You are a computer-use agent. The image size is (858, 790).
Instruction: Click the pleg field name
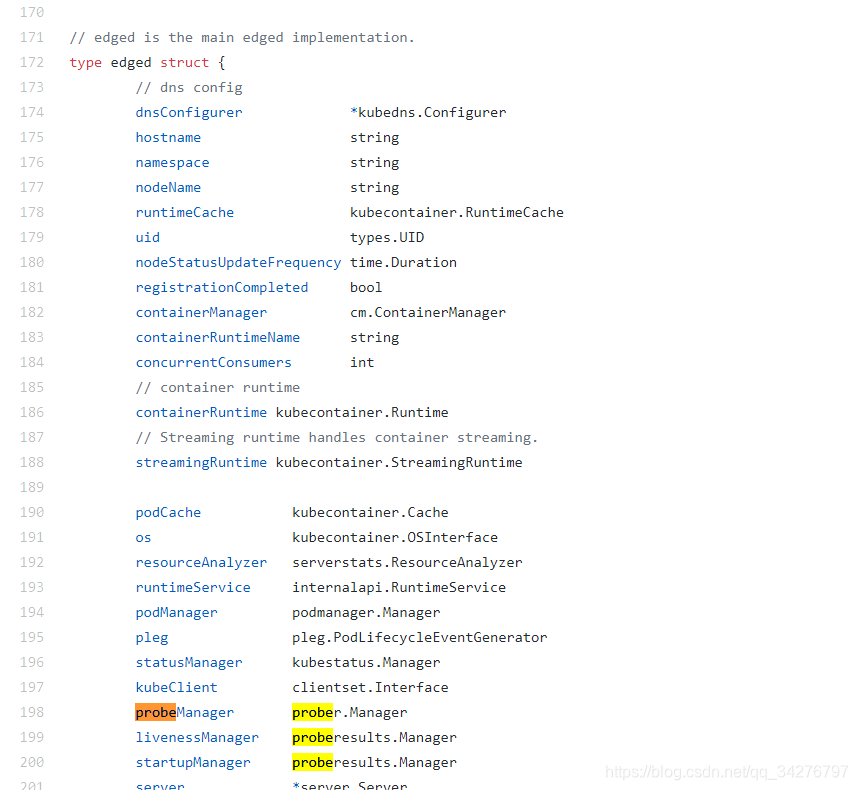(x=152, y=638)
